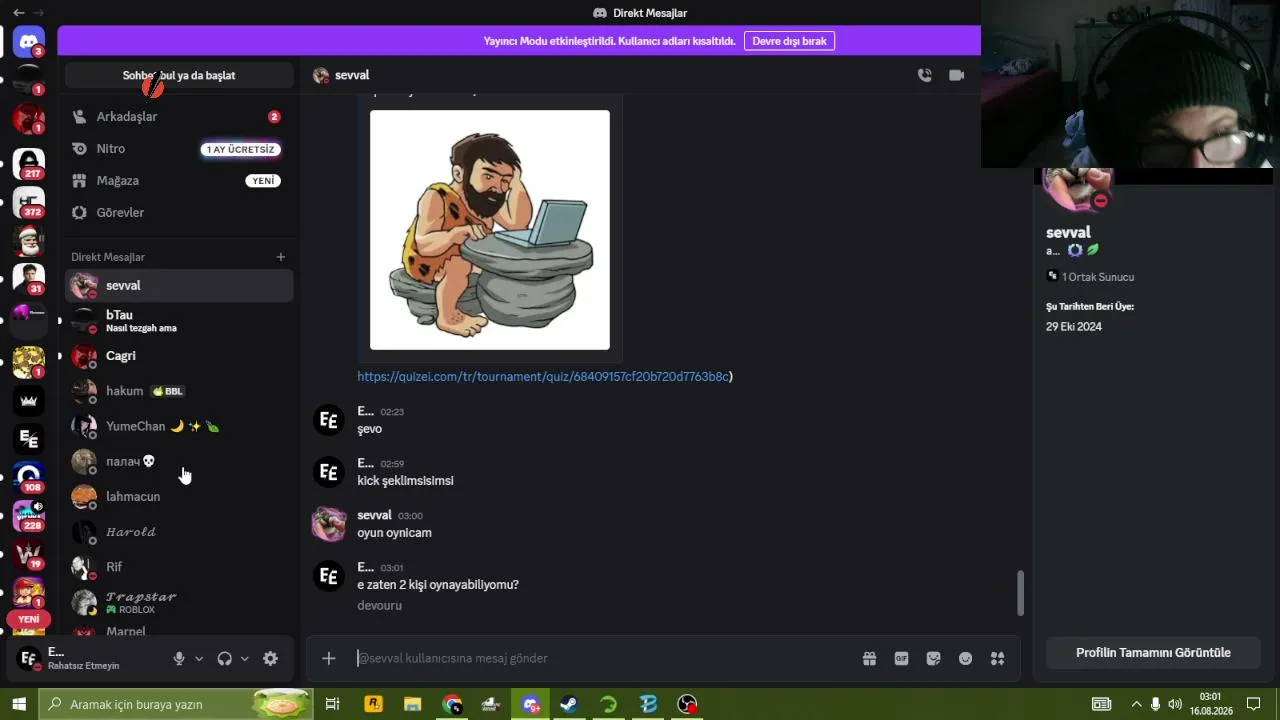This screenshot has width=1280, height=720.
Task: Go back with the title bar arrow
Action: point(18,13)
